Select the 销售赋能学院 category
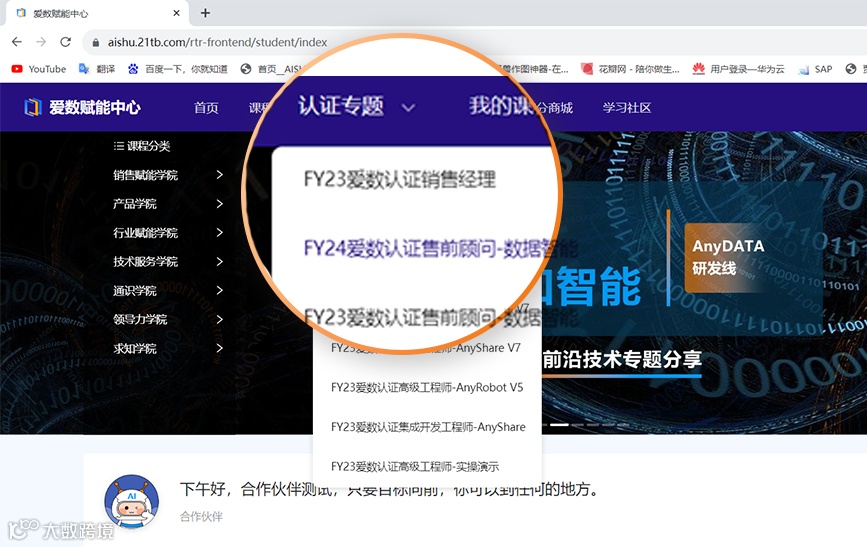This screenshot has width=867, height=547. [145, 175]
